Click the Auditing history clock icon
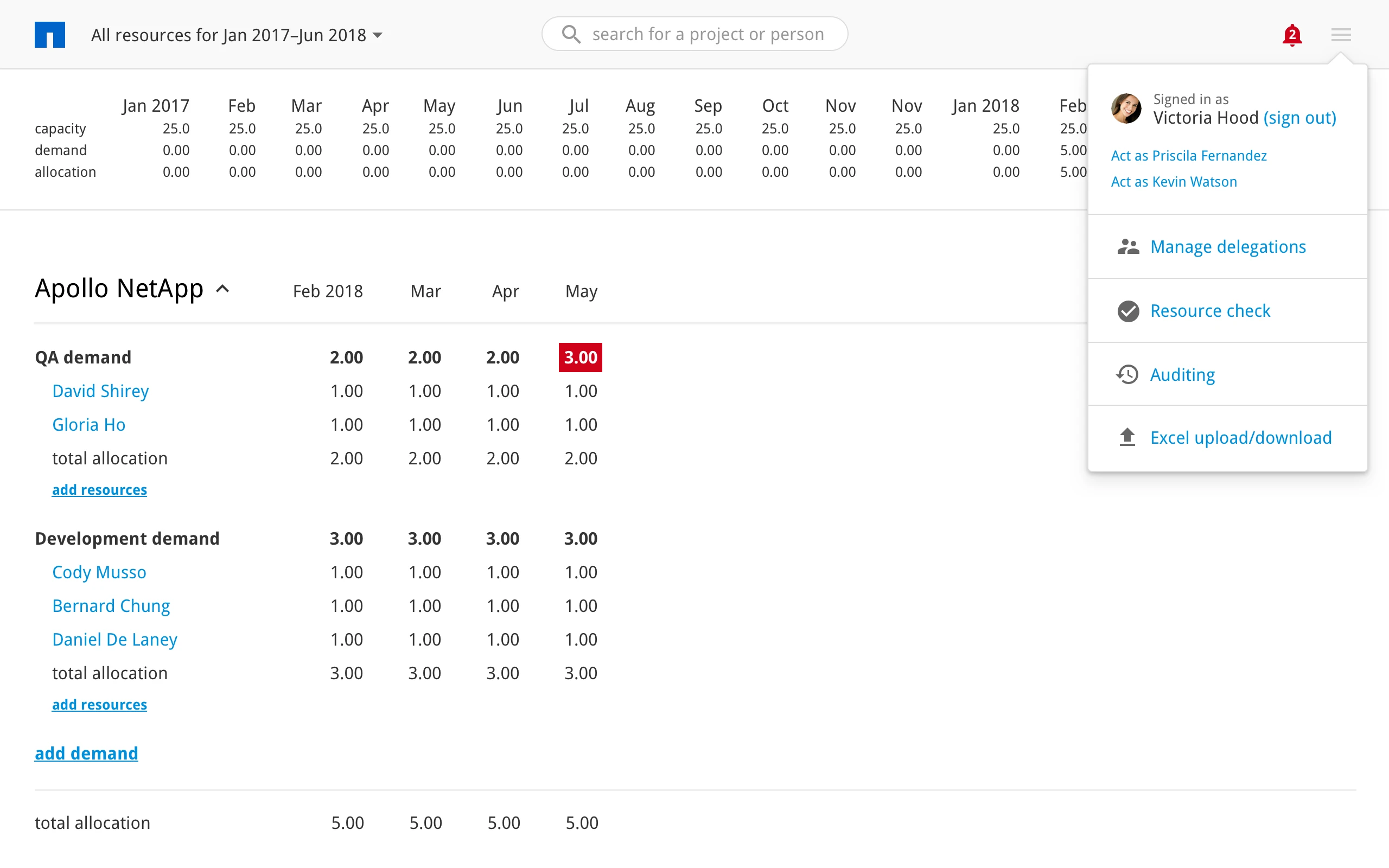This screenshot has height=868, width=1389. click(1127, 375)
